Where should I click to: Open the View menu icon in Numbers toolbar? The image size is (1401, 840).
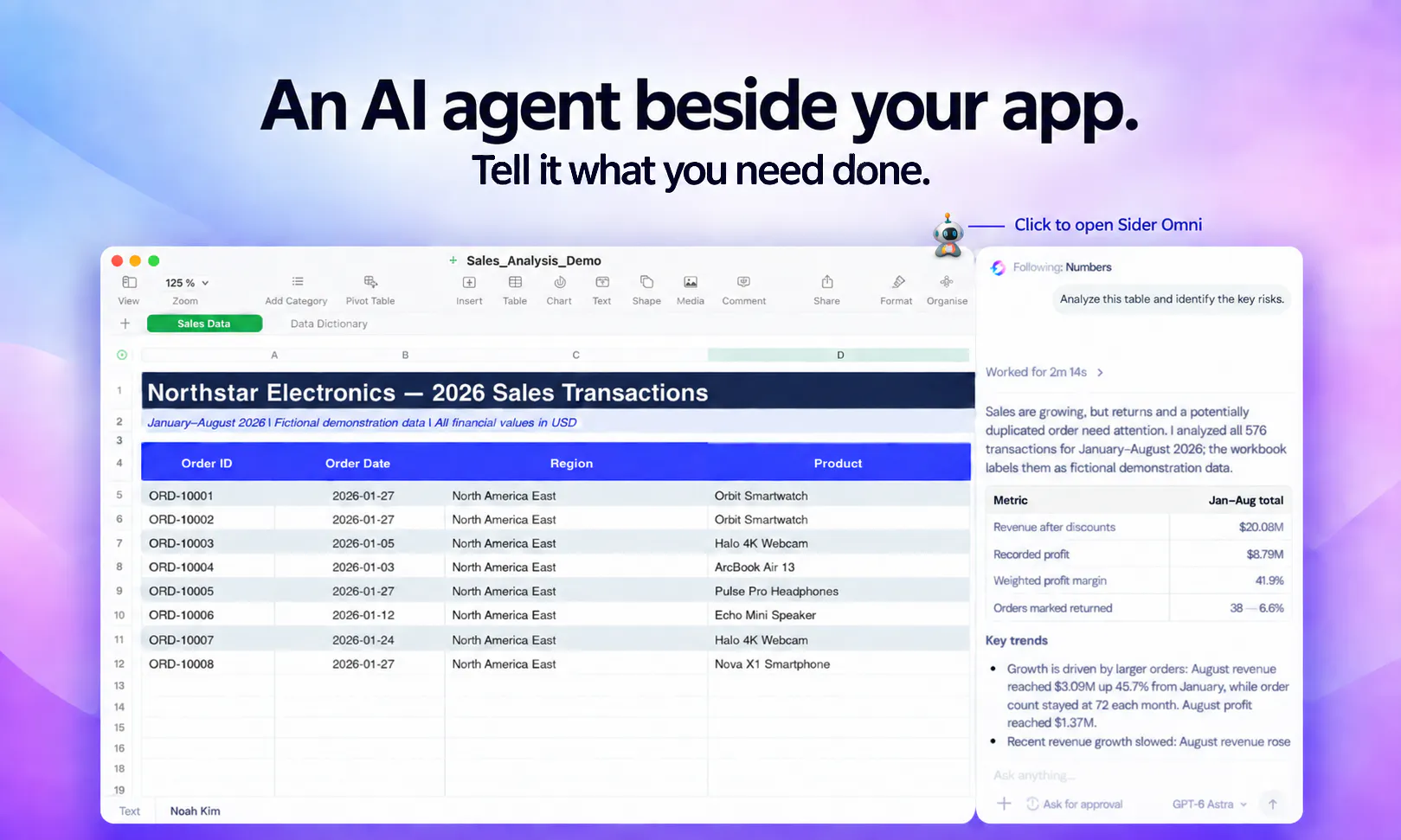pyautogui.click(x=129, y=282)
